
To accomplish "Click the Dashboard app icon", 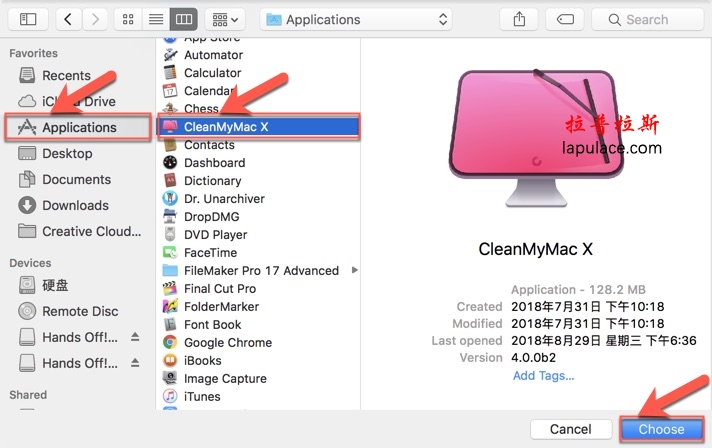I will (170, 162).
